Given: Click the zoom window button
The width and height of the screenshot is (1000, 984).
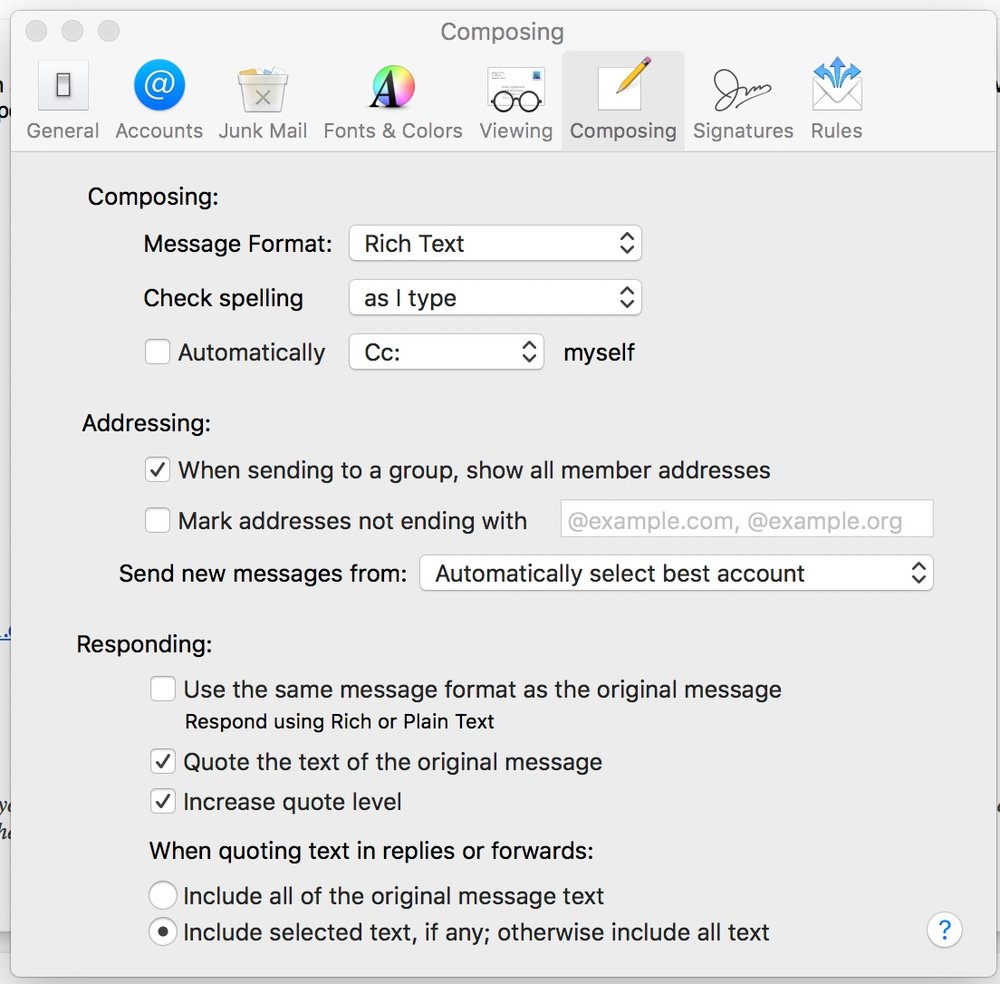Looking at the screenshot, I should [108, 31].
